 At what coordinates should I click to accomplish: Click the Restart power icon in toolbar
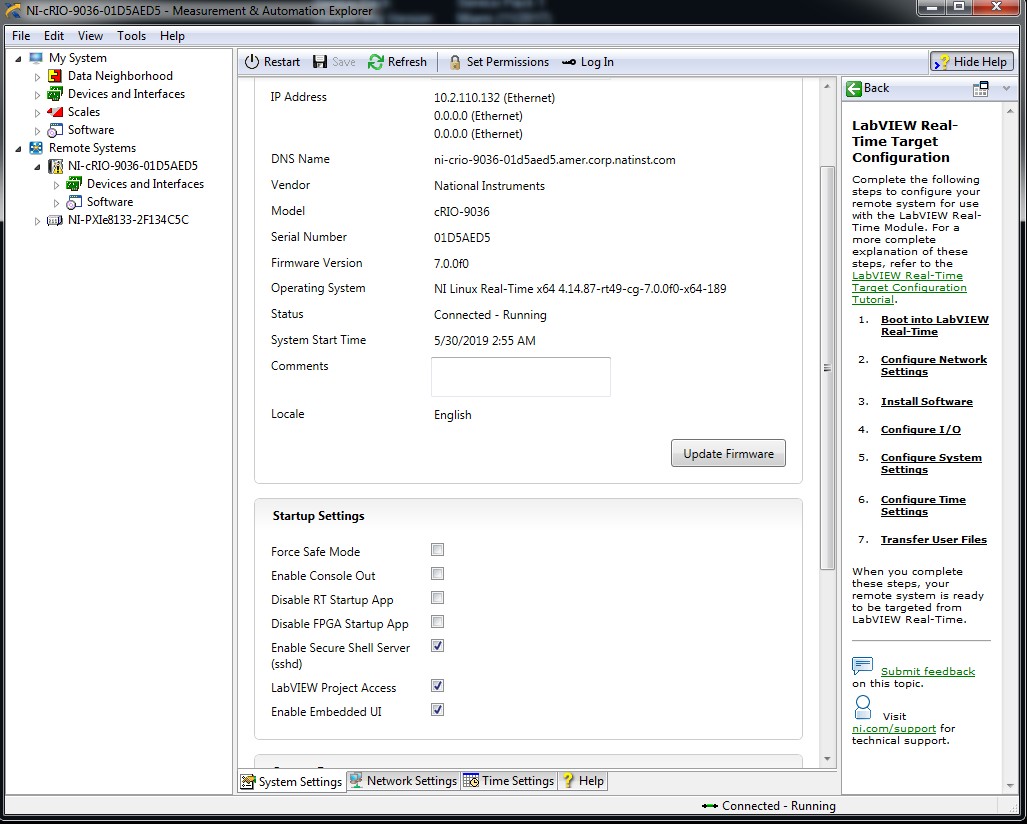coord(252,62)
